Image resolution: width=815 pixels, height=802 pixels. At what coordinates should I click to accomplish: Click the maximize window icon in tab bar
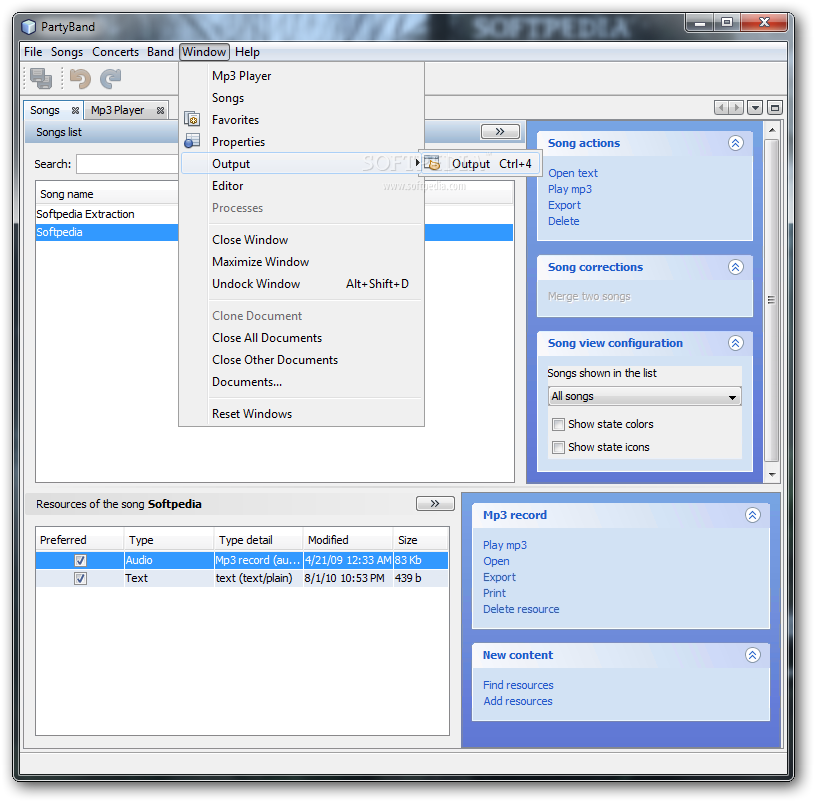[774, 108]
